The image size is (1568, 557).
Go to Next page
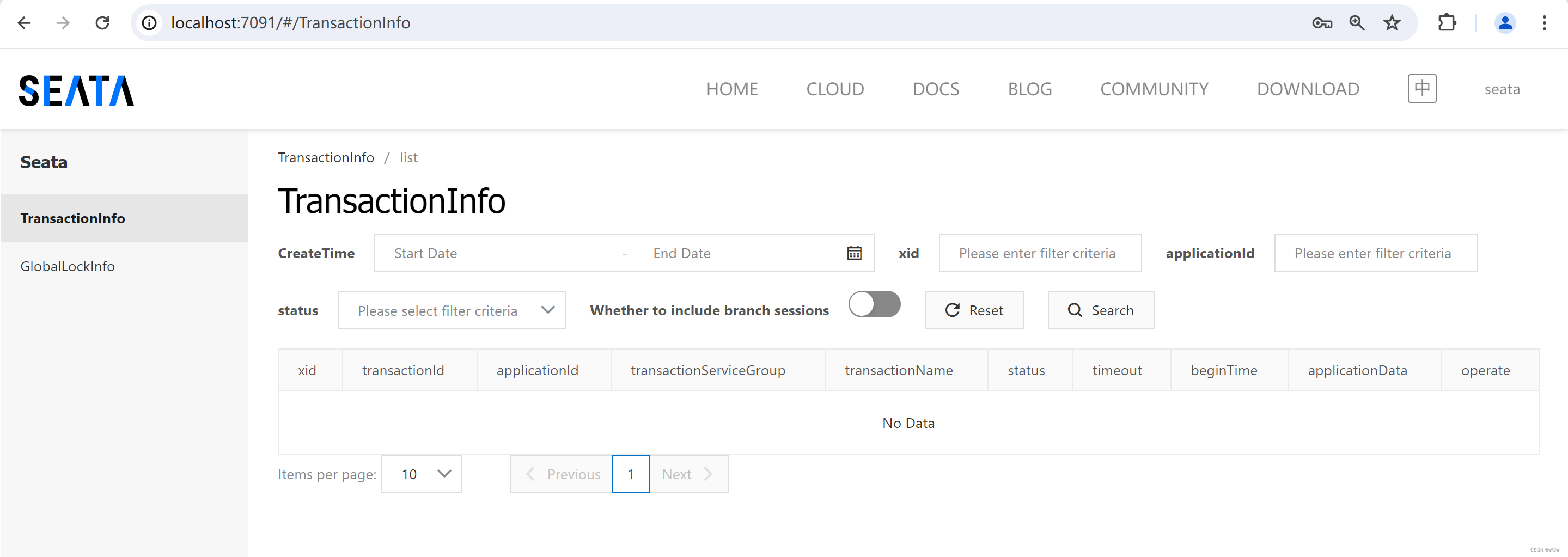[688, 474]
